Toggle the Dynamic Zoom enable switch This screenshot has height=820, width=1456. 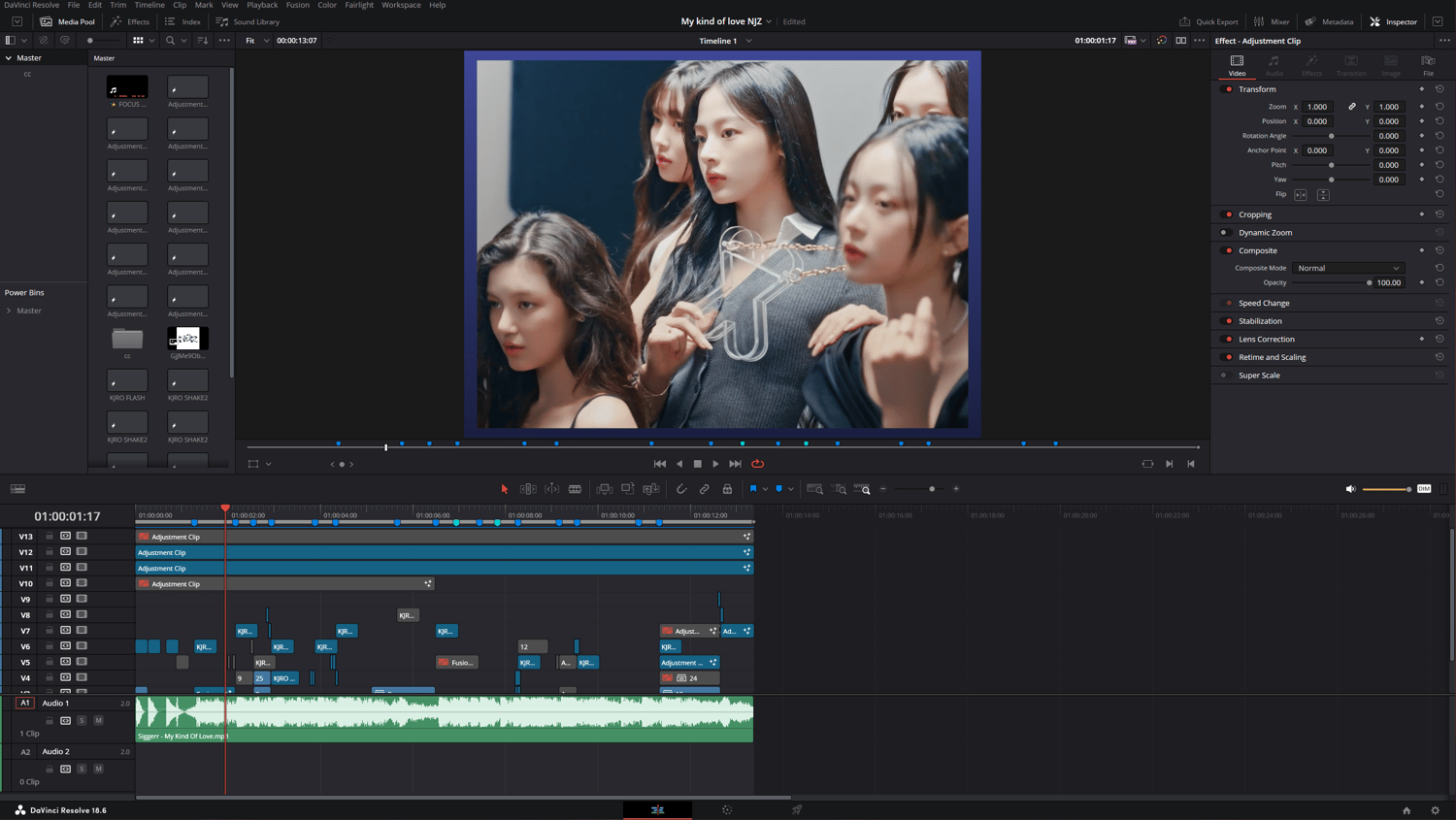tap(1227, 233)
